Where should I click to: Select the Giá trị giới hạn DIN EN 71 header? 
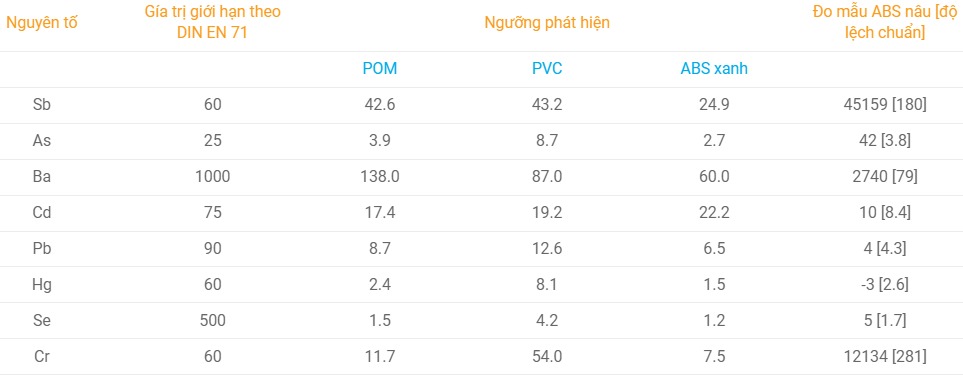click(212, 23)
